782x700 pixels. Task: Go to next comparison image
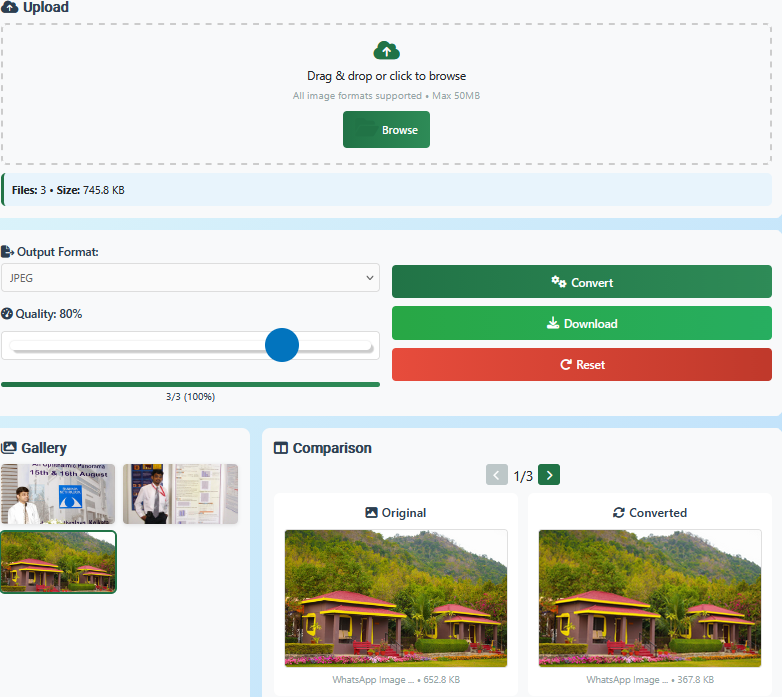(x=549, y=475)
